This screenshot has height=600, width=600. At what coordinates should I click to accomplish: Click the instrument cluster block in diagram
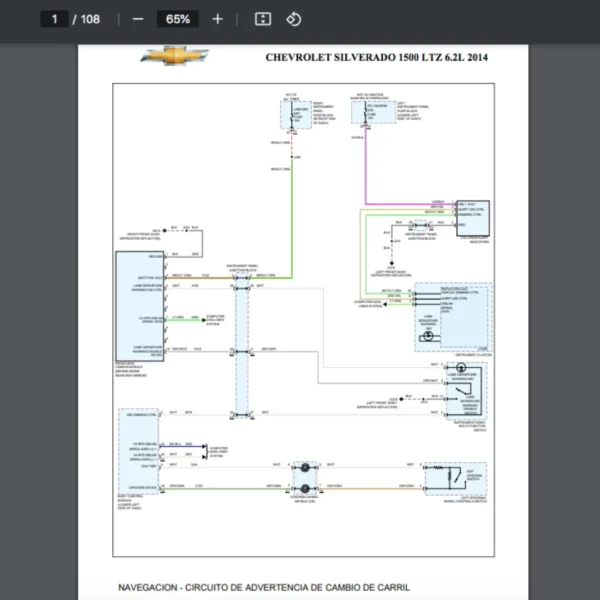tap(450, 315)
